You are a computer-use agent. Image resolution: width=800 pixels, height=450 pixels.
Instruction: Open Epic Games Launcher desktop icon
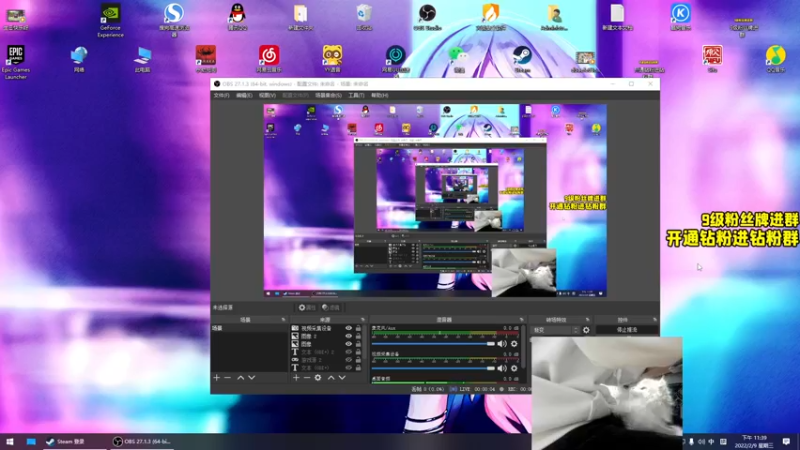16,62
